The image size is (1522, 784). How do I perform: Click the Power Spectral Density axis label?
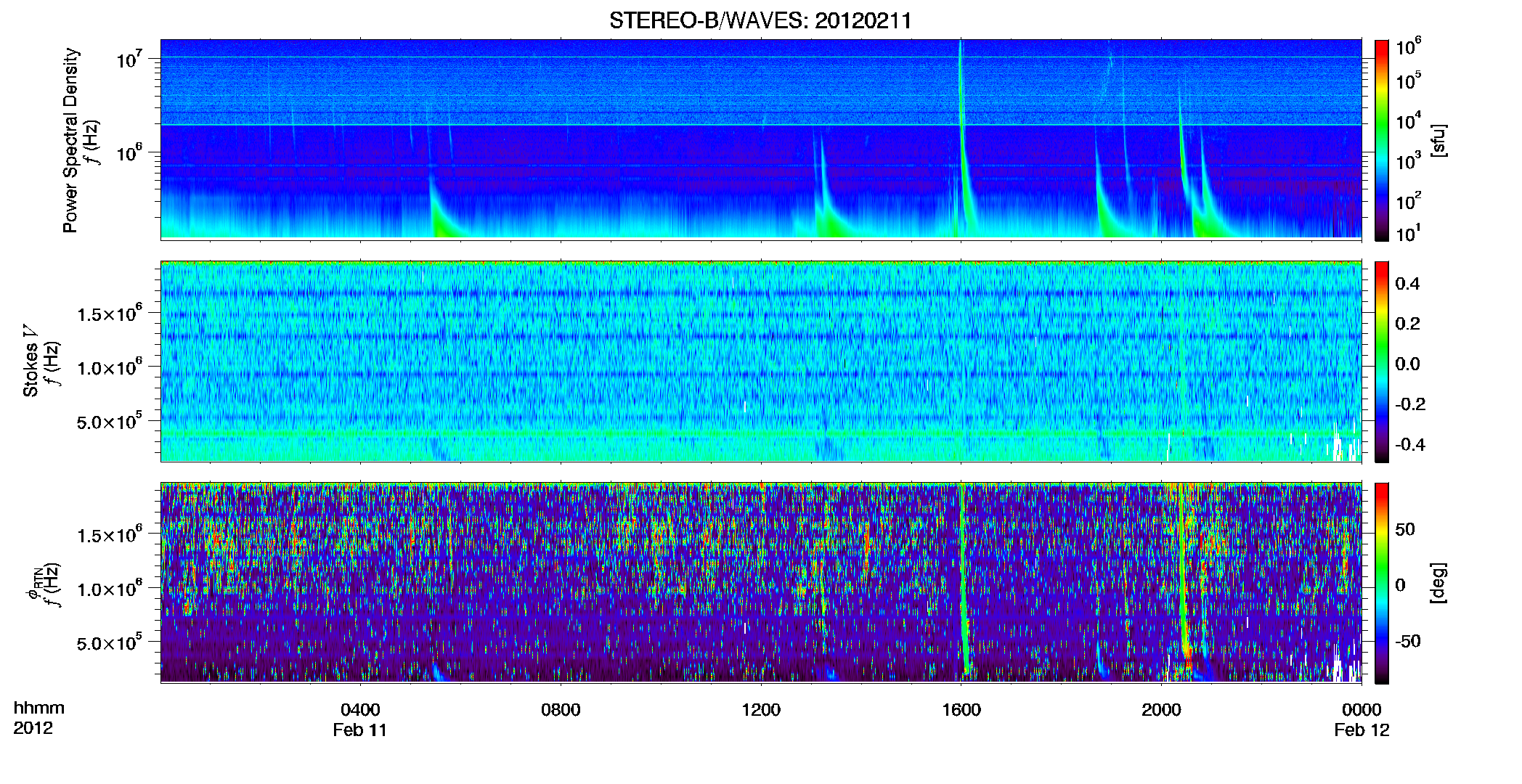[70, 140]
